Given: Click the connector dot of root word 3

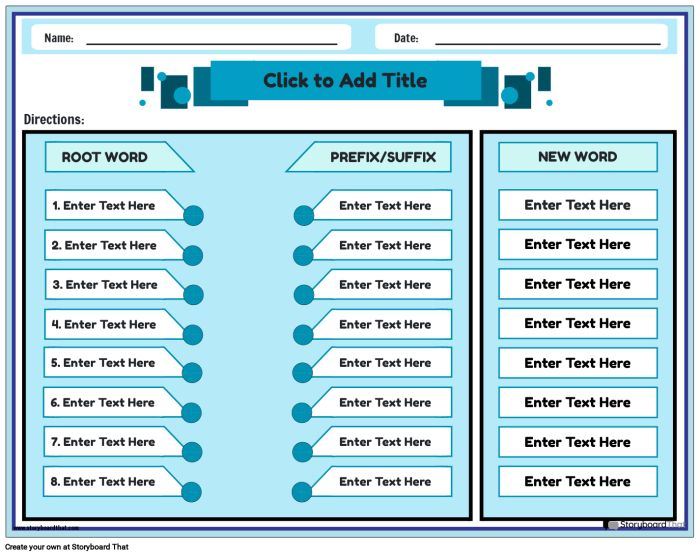Looking at the screenshot, I should pos(194,295).
